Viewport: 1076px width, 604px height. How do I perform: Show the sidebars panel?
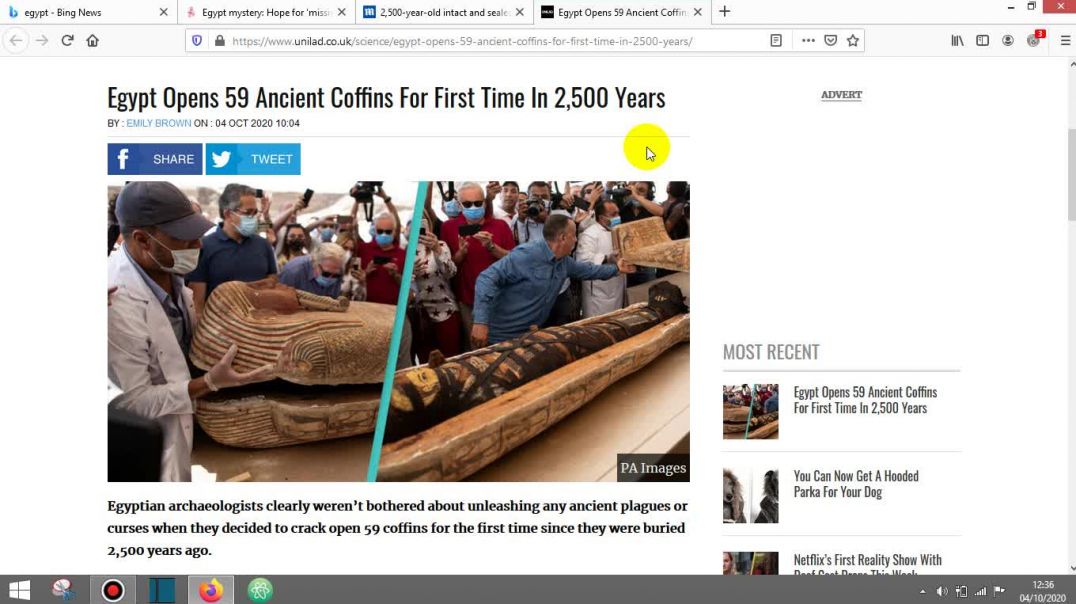pyautogui.click(x=983, y=40)
